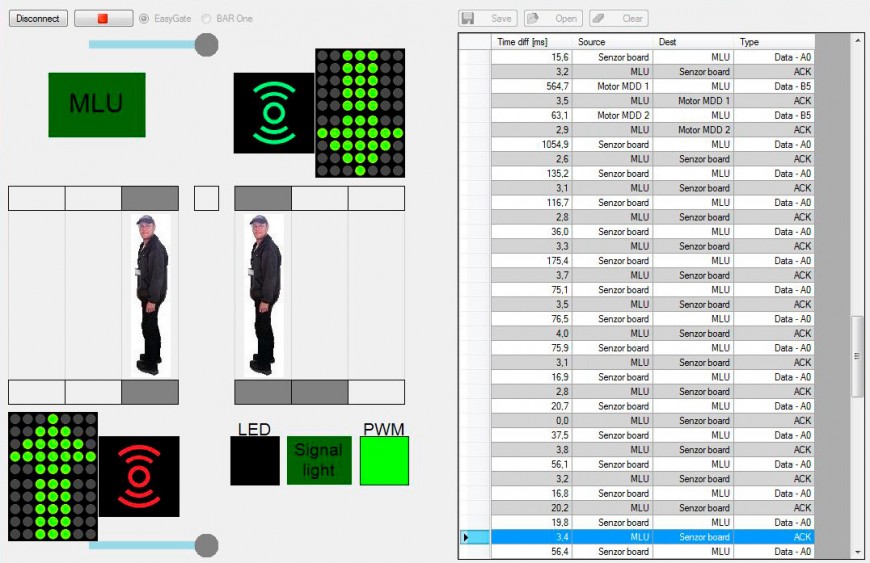The width and height of the screenshot is (870, 563).
Task: Click the top green arrow LED matrix
Action: 360,113
